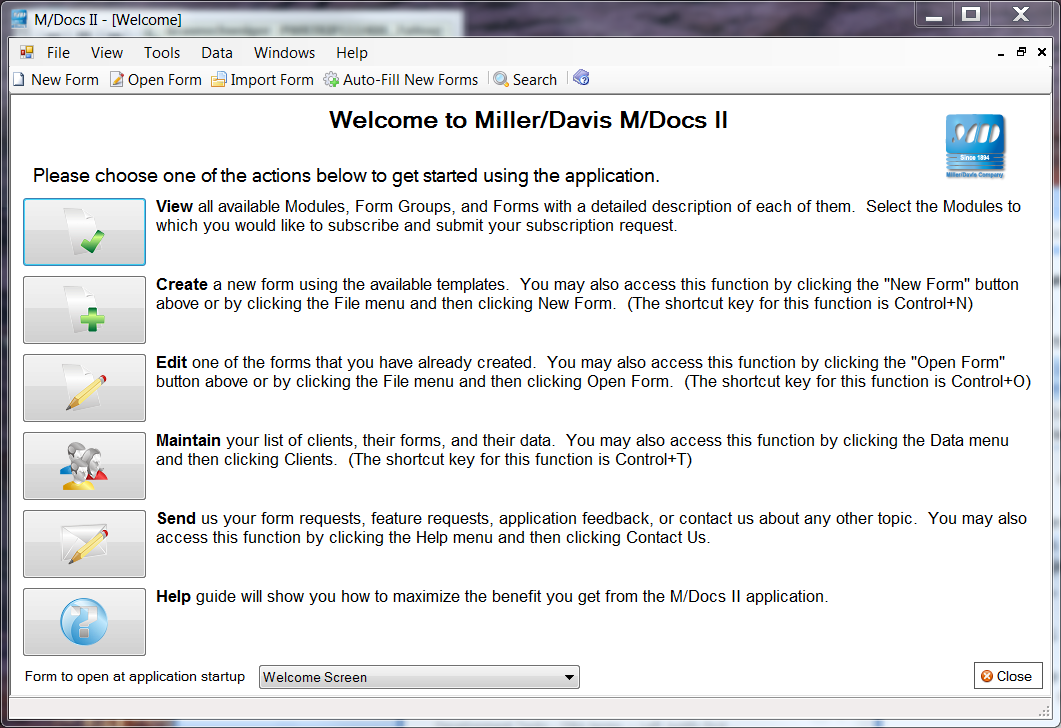Viewport: 1061px width, 728px height.
Task: Click Search in the toolbar
Action: 525,79
